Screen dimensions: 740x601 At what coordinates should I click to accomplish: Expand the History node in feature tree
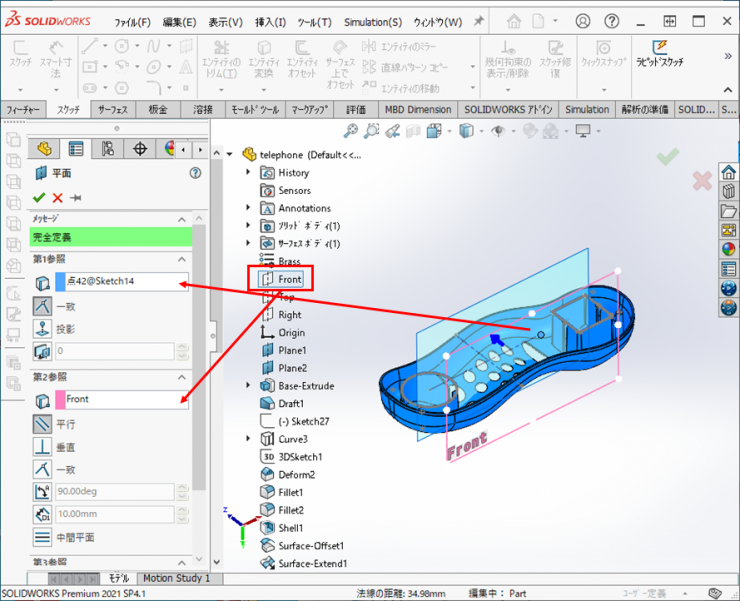pyautogui.click(x=249, y=173)
